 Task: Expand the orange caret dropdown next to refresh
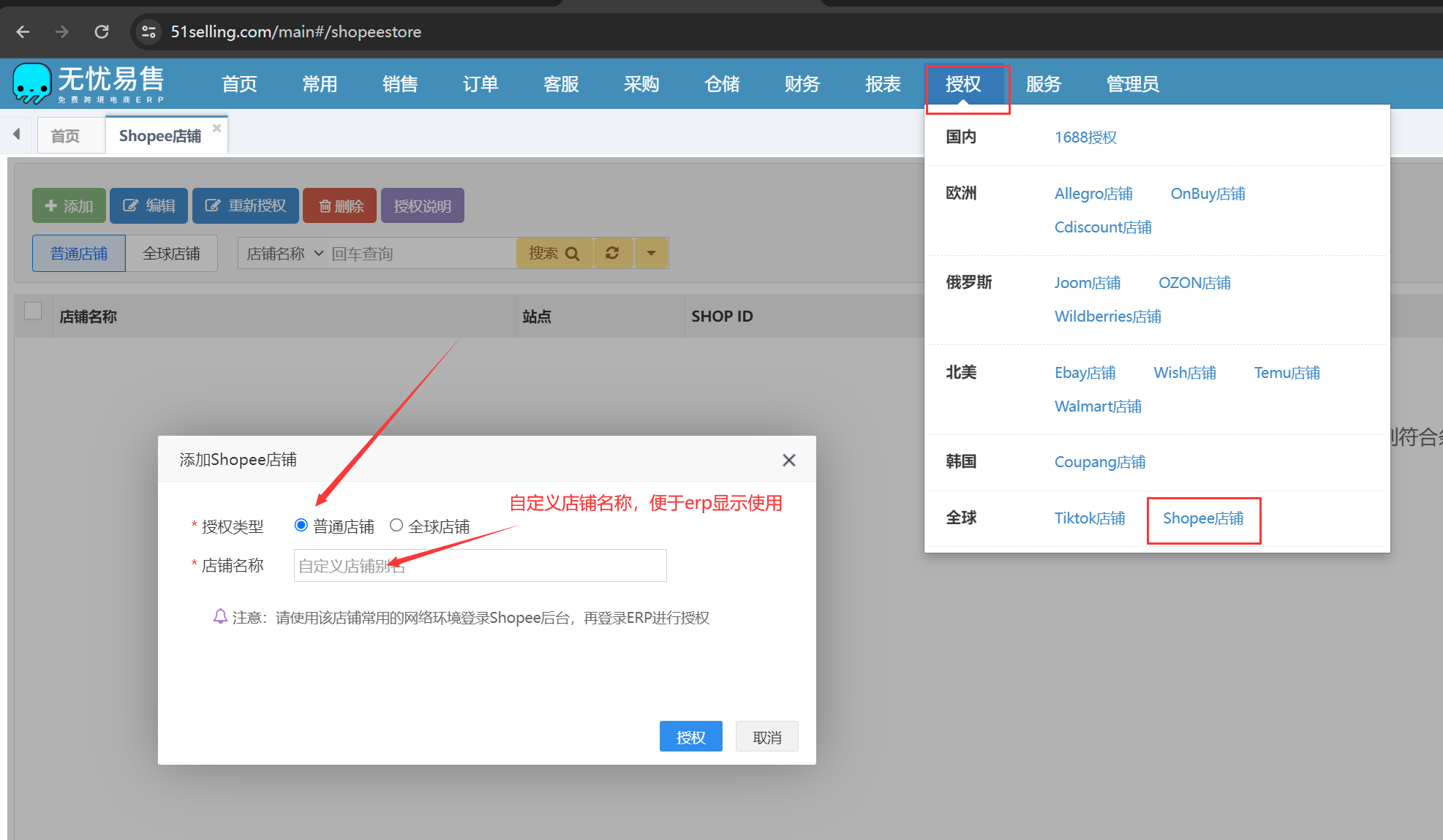pos(651,253)
